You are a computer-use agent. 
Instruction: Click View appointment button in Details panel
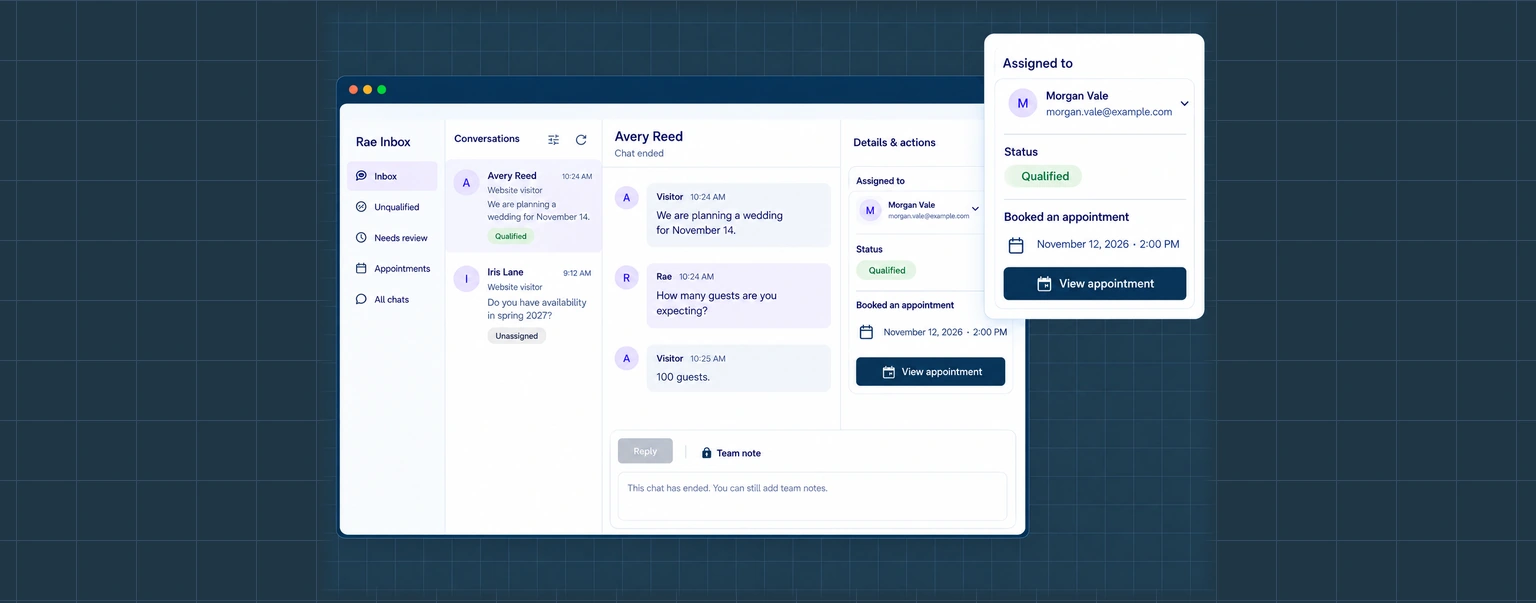(930, 372)
